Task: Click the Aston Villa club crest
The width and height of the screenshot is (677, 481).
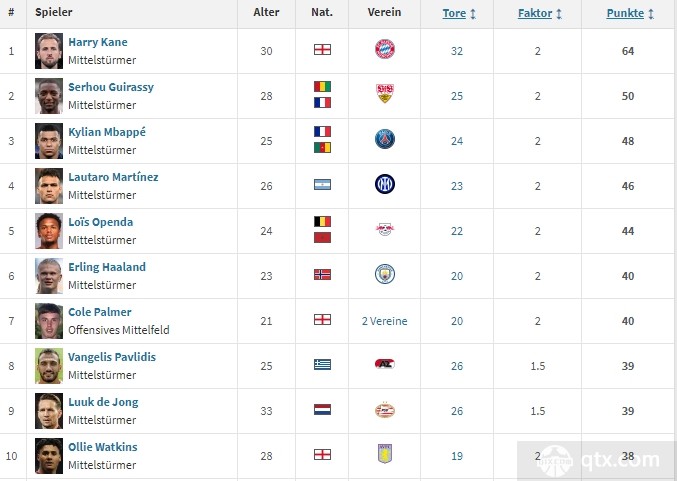Action: 385,455
